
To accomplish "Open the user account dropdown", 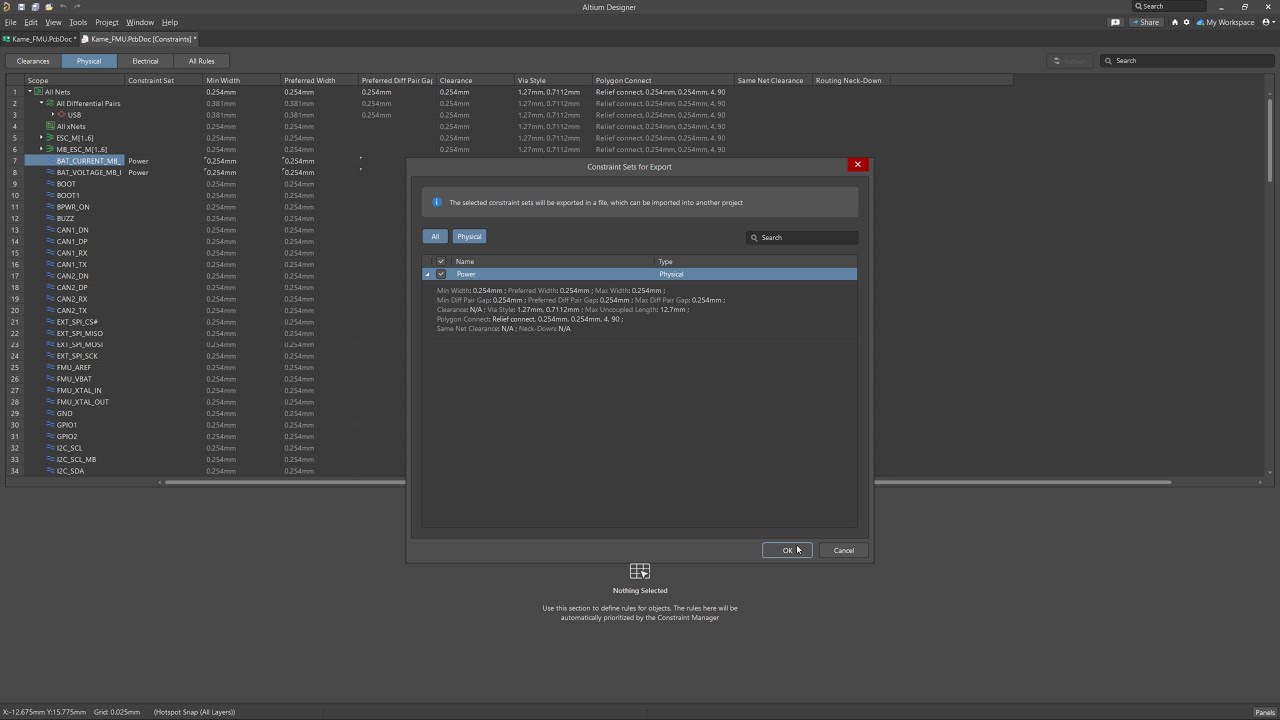I will [x=1267, y=22].
